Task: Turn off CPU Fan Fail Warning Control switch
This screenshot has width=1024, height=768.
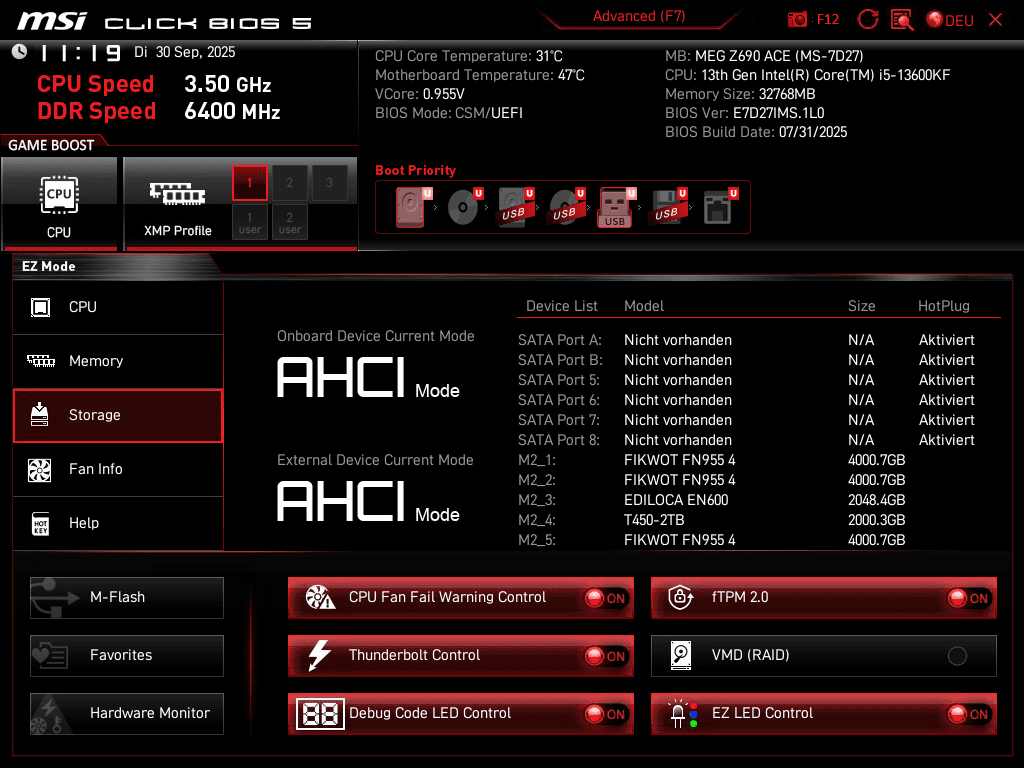Action: (605, 598)
